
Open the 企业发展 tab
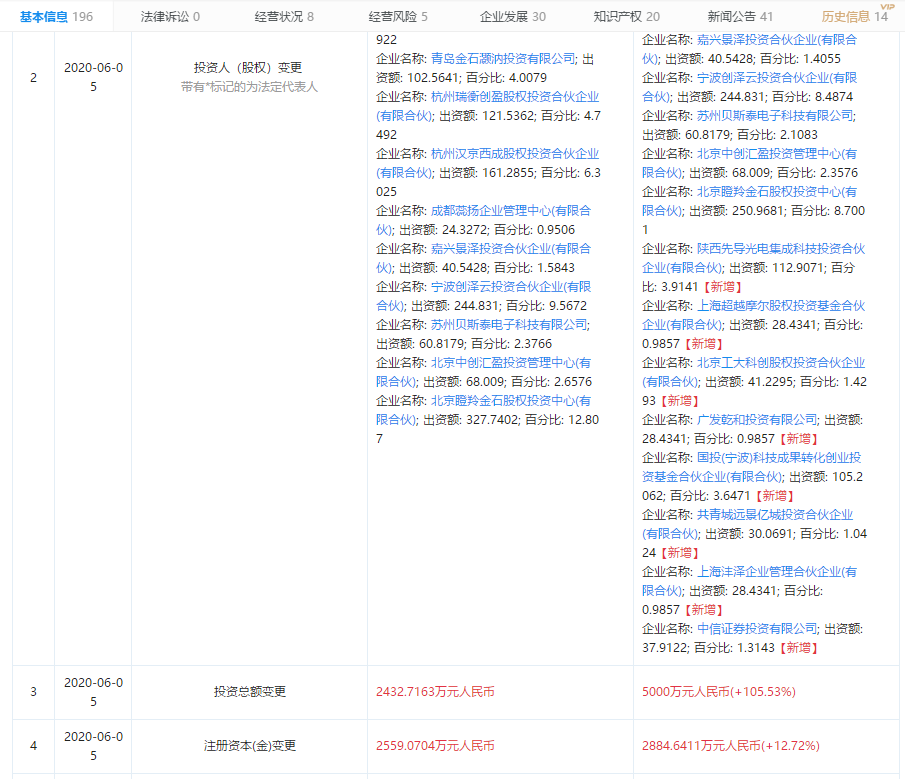(x=513, y=16)
